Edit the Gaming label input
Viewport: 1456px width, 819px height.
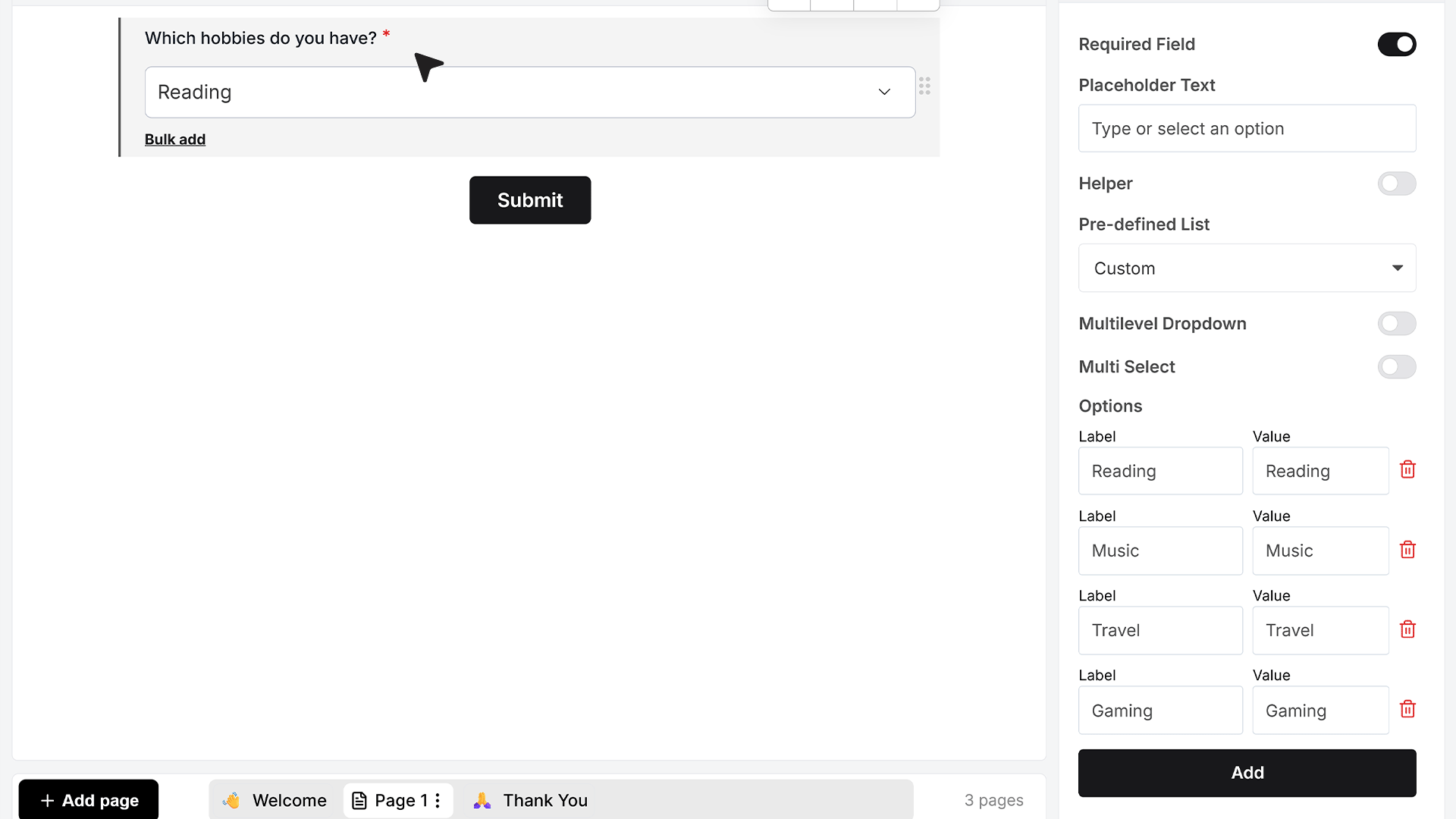[x=1160, y=711]
